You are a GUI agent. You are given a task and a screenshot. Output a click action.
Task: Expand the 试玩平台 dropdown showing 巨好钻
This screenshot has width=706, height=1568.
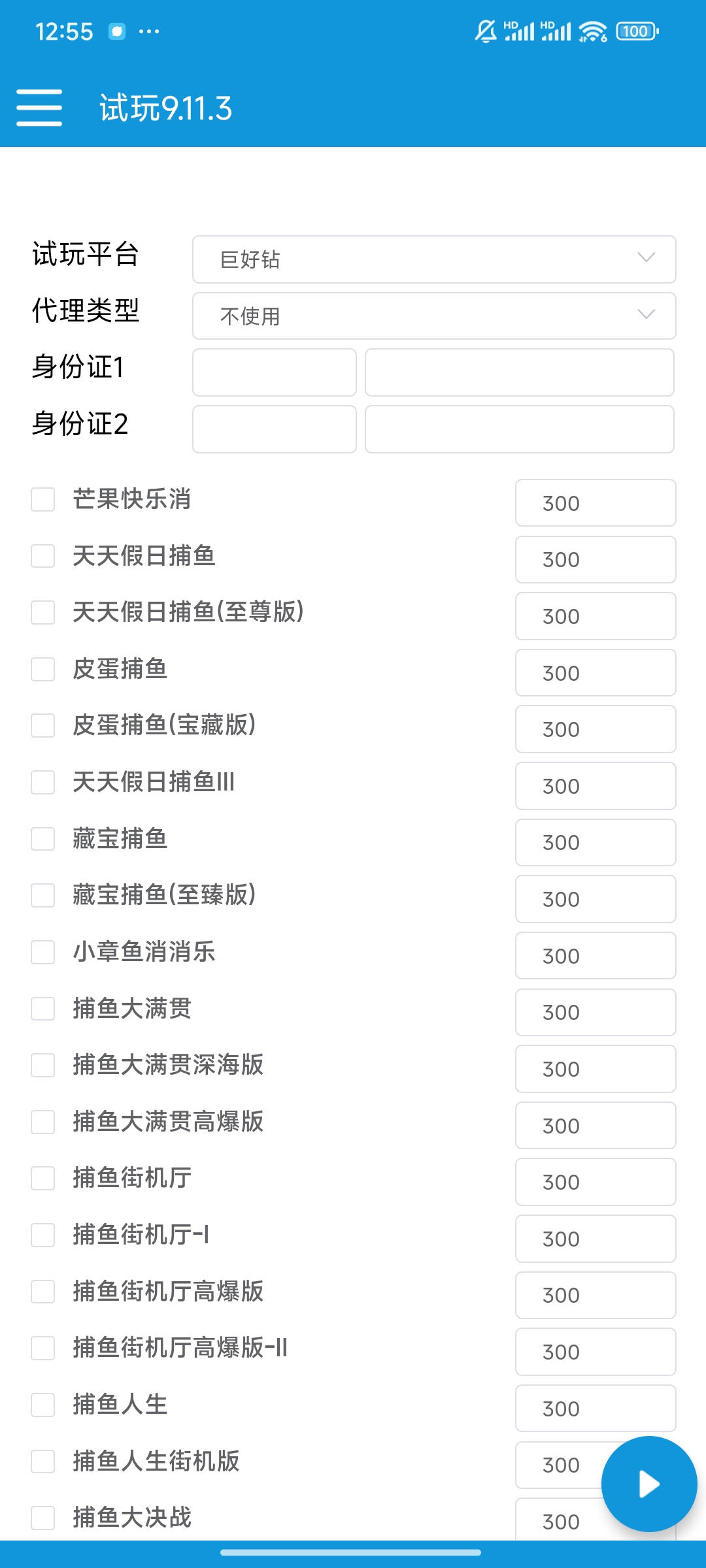pyautogui.click(x=434, y=259)
